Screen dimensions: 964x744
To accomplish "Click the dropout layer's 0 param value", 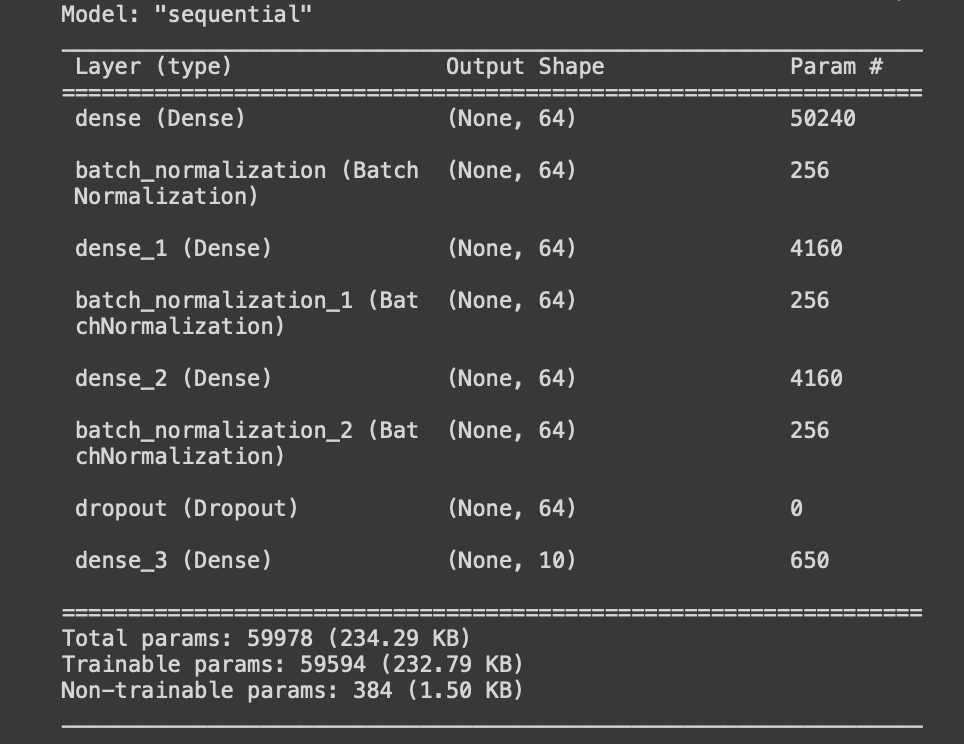I will click(x=796, y=509).
